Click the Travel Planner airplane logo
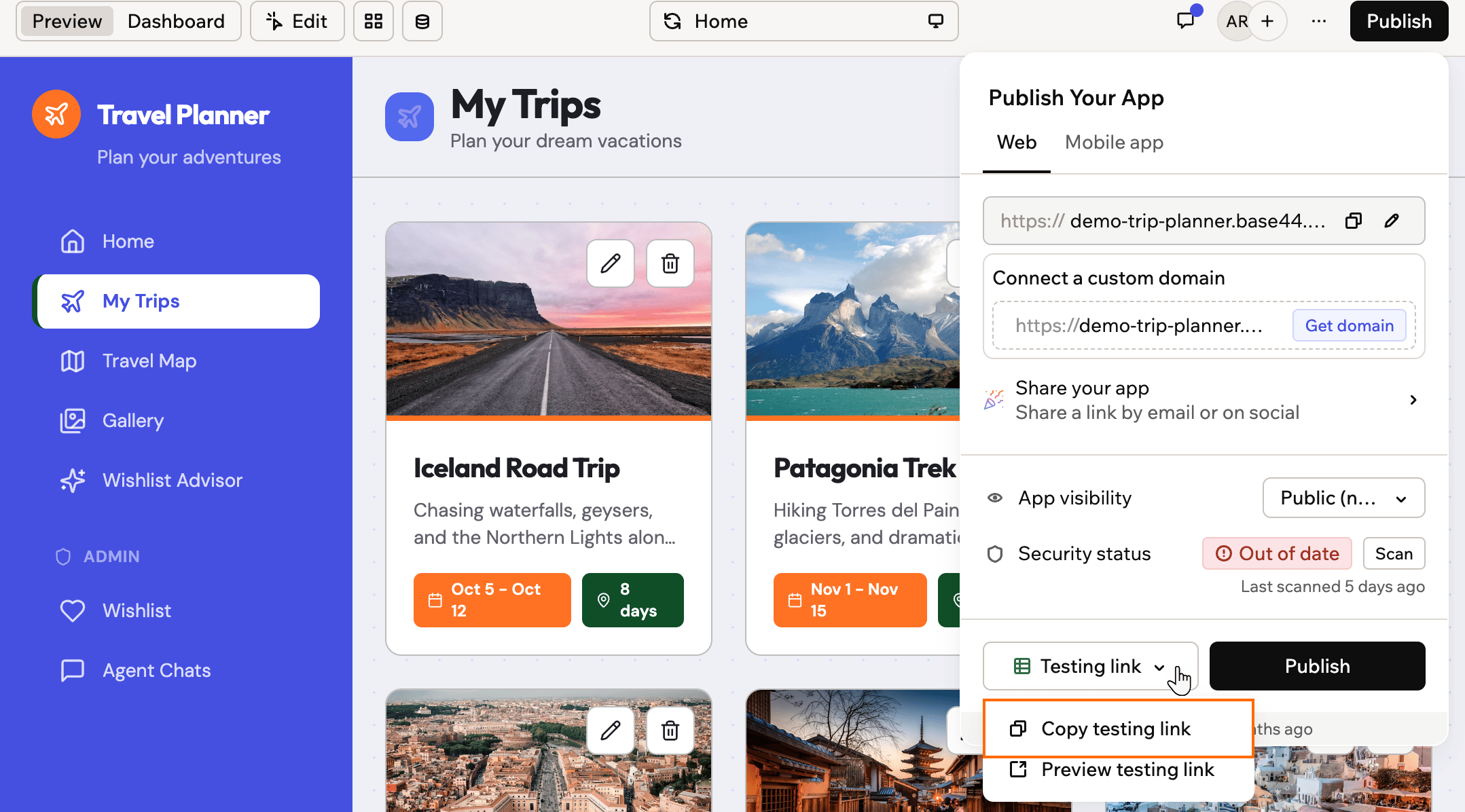 (x=56, y=114)
